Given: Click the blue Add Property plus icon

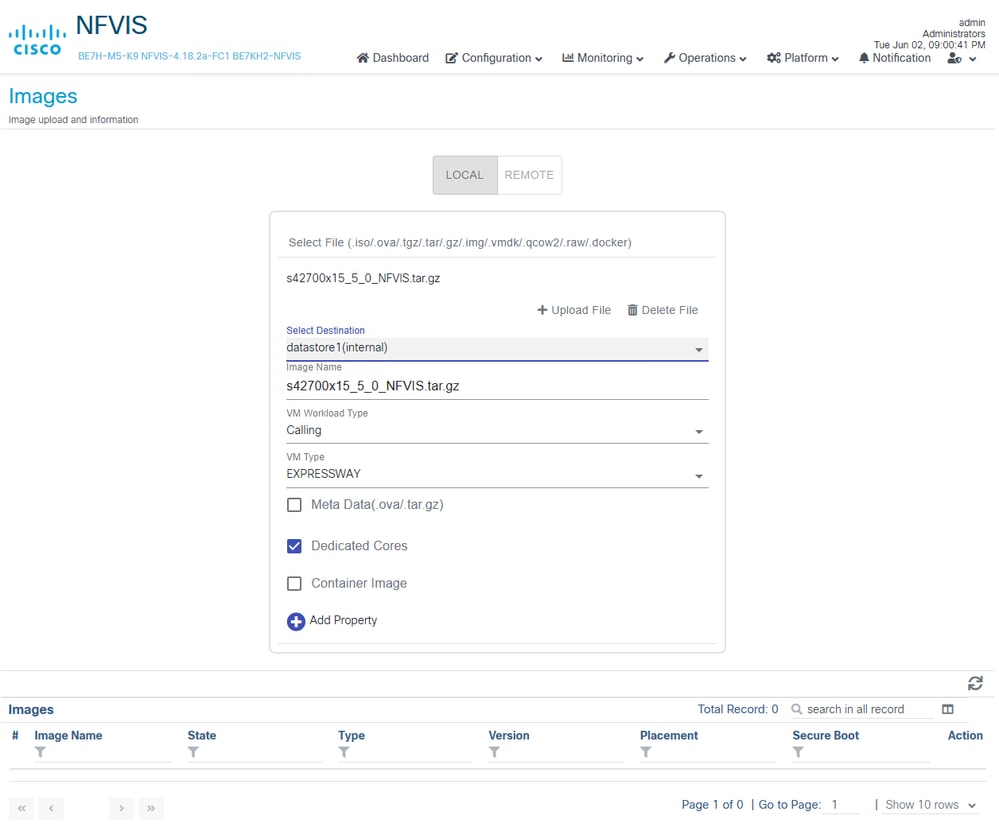Looking at the screenshot, I should tap(296, 621).
